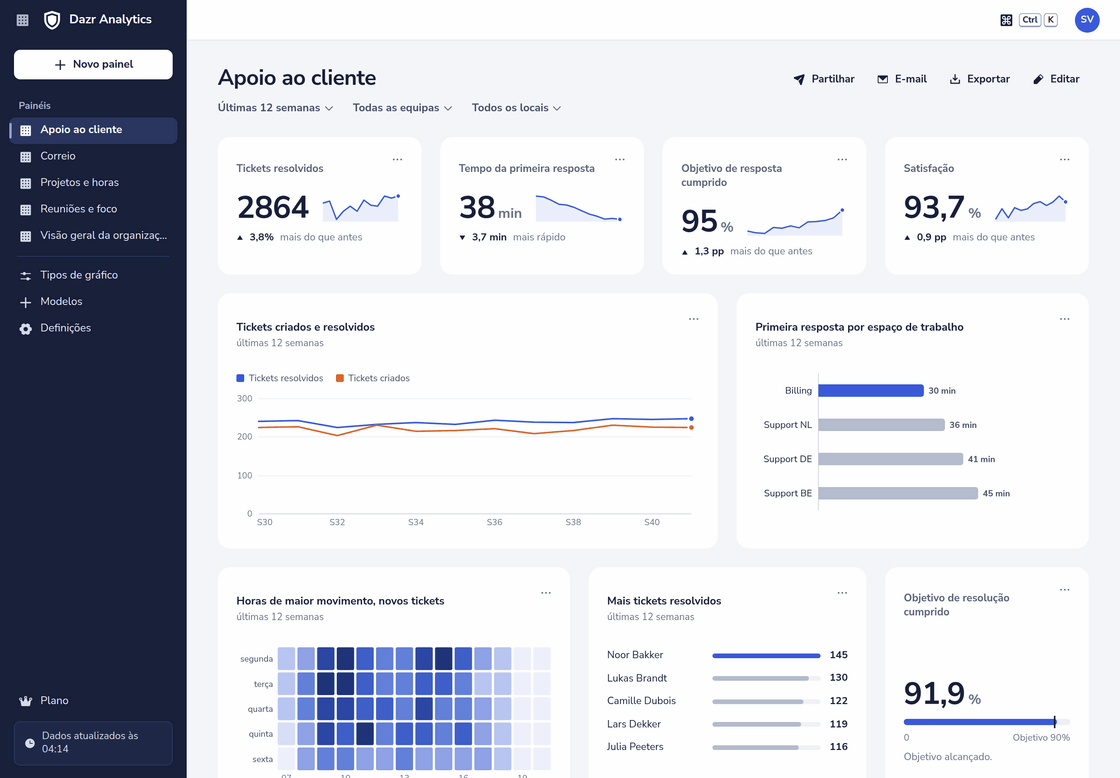Click the segunda row label in heatmap
1120x778 pixels.
(256, 659)
